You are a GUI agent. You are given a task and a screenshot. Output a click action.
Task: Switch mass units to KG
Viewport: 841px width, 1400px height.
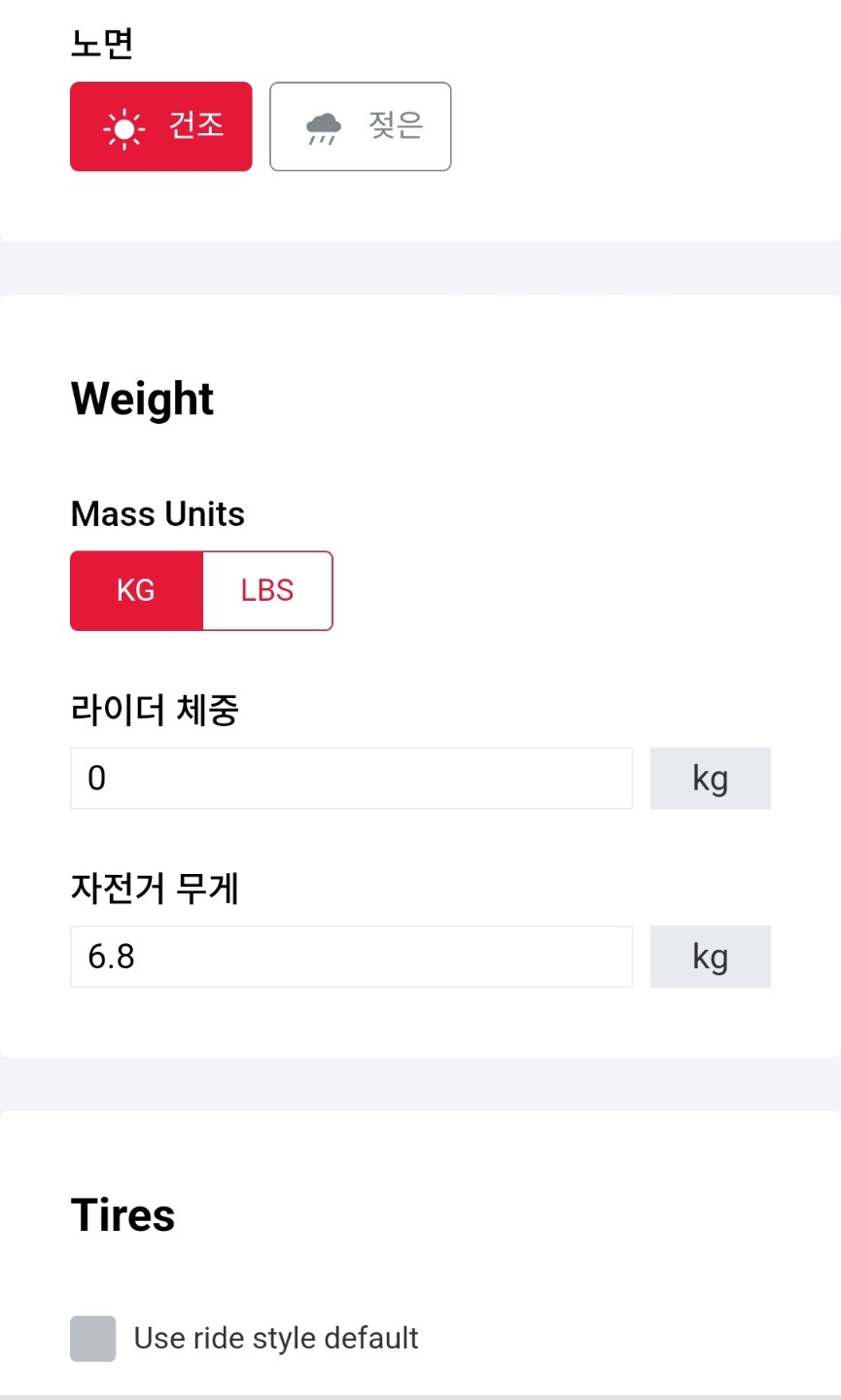pos(136,590)
